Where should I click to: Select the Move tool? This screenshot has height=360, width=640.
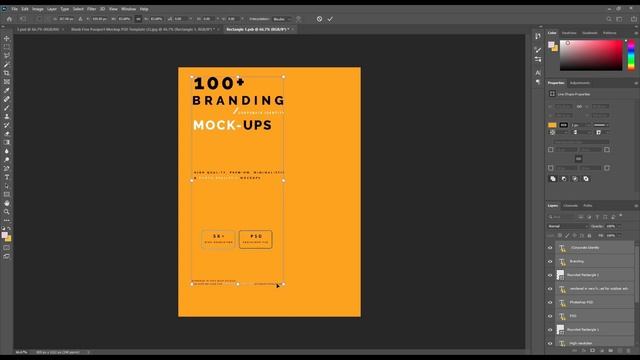point(7,38)
